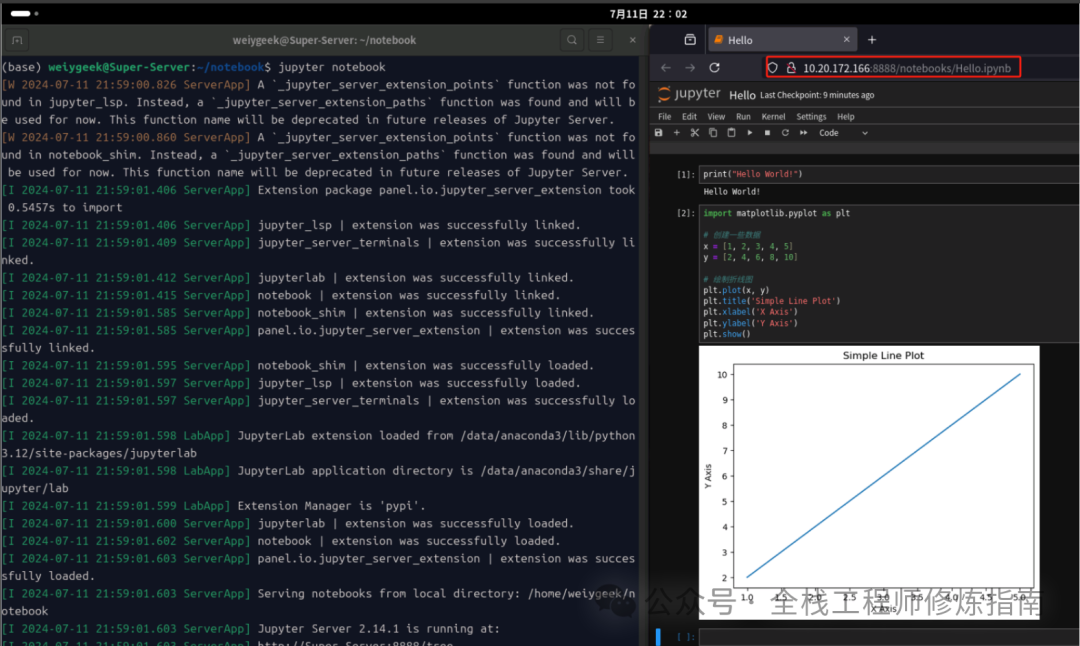The height and width of the screenshot is (646, 1080).
Task: Click the browser address bar URL
Action: (x=906, y=68)
